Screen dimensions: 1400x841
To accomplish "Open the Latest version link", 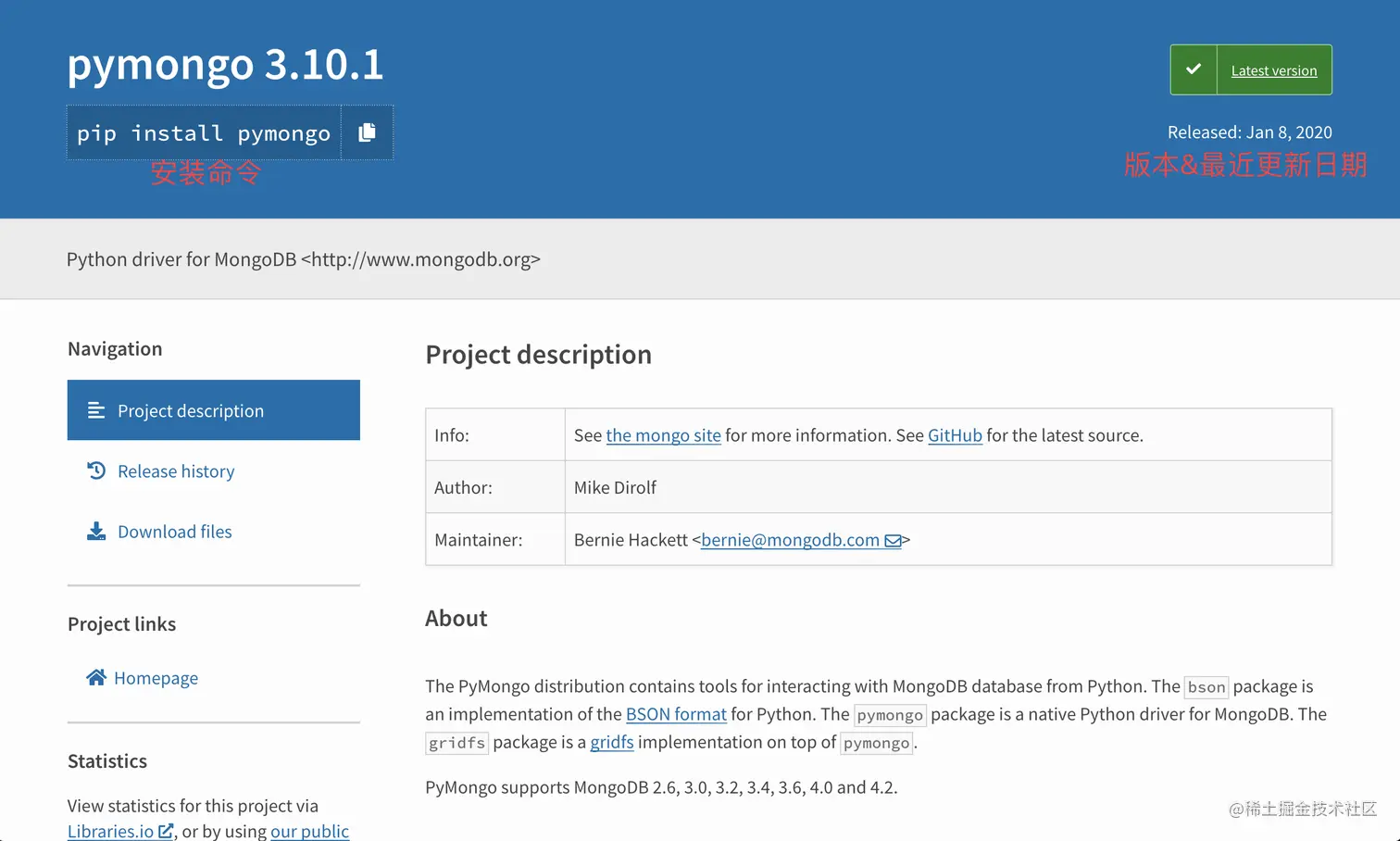I will (x=1273, y=70).
